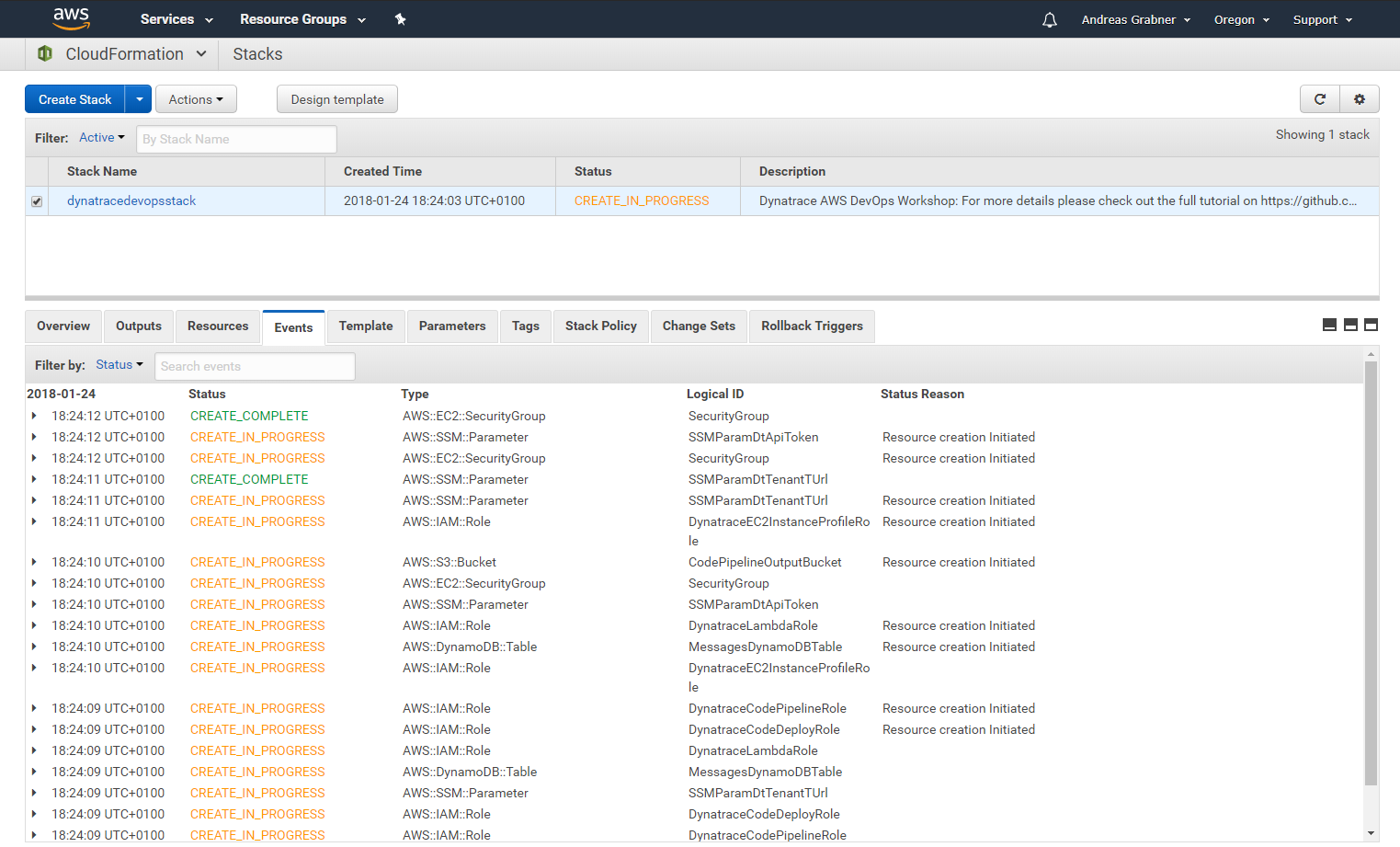Viewport: 1400px width, 847px height.
Task: Open the Oregon region dropdown
Action: click(1242, 19)
